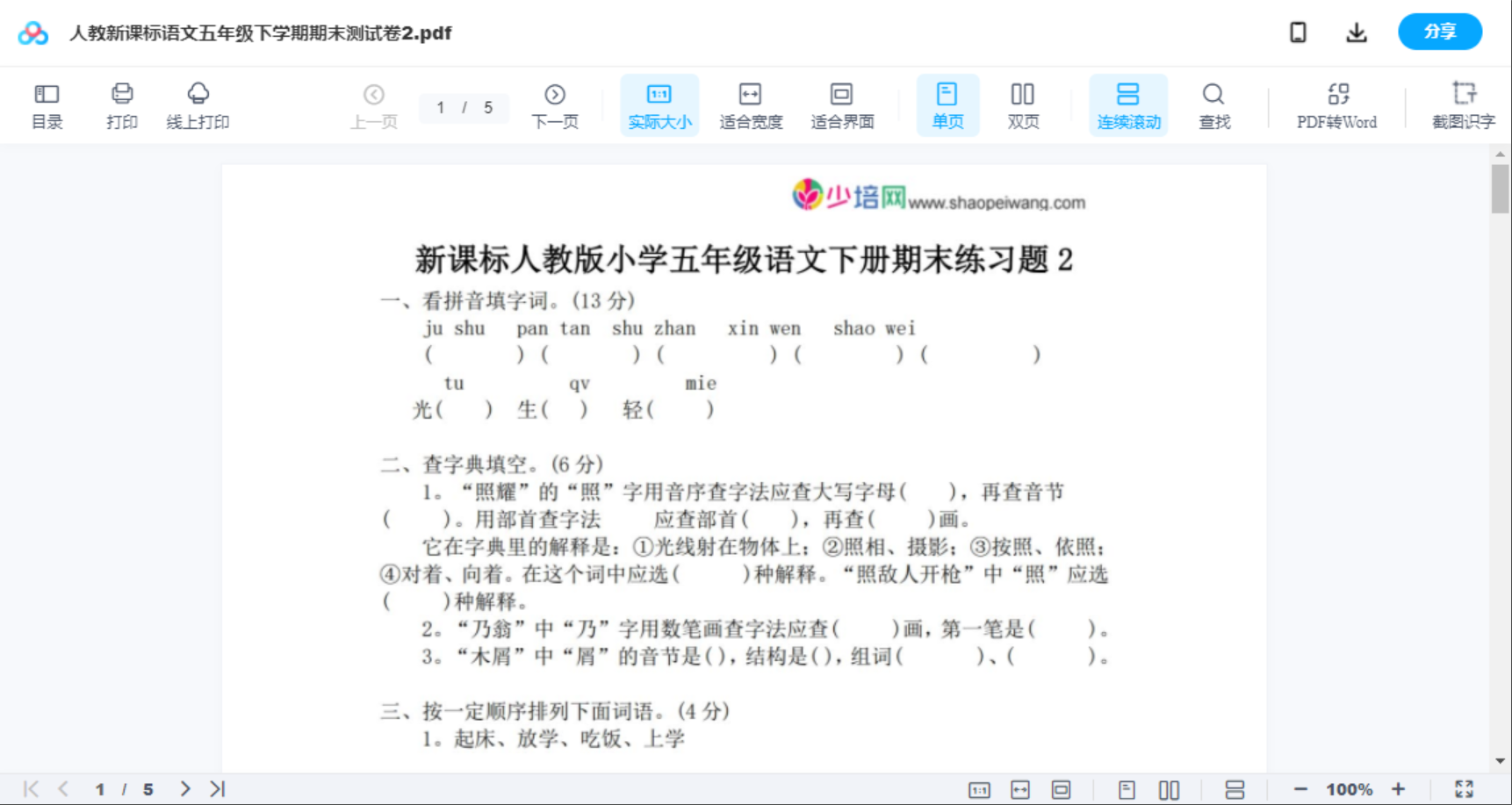
Task: Click the 线上打印 online print icon
Action: pyautogui.click(x=197, y=104)
